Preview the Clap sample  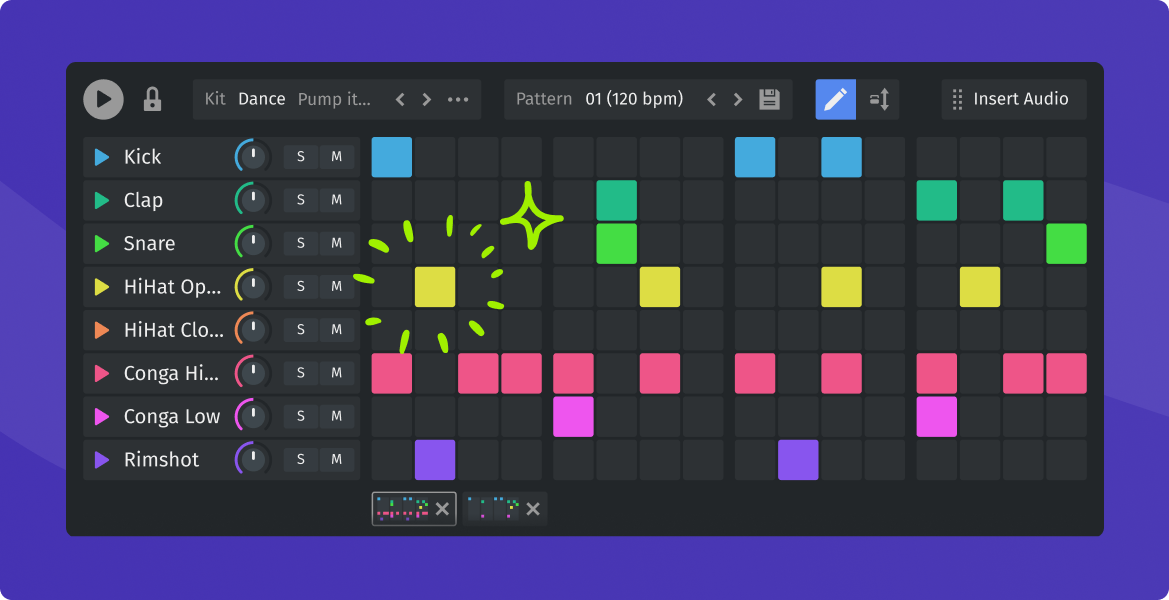[x=102, y=200]
